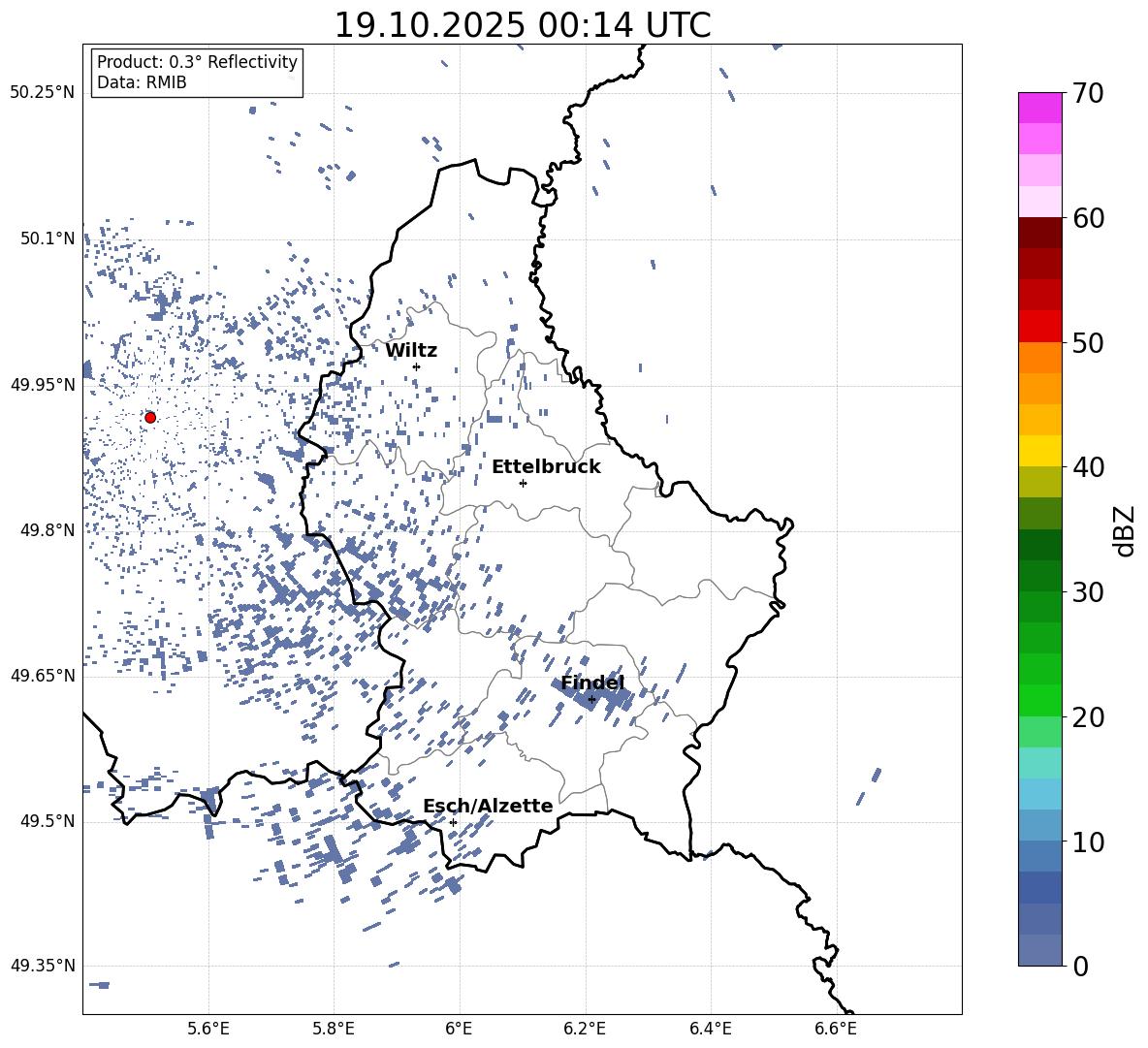Click the 70 value on colorbar scale
The image size is (1148, 1048).
point(1092,93)
